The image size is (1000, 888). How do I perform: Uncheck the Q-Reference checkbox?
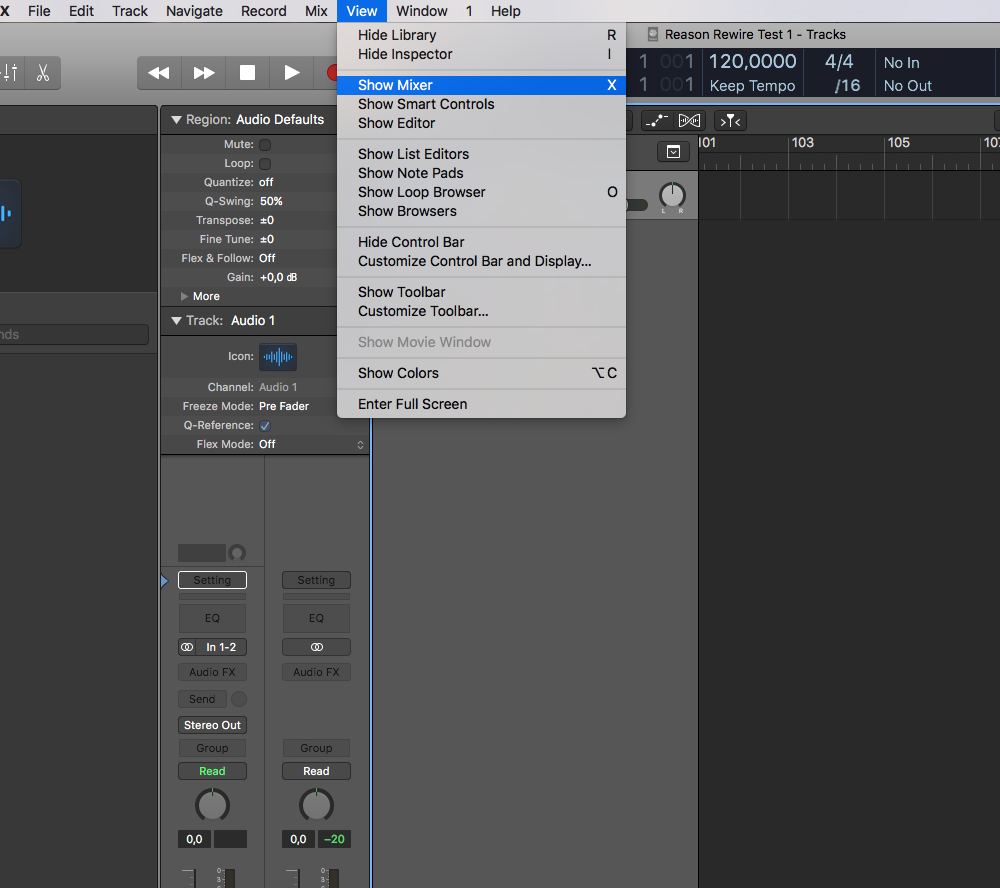coord(265,426)
